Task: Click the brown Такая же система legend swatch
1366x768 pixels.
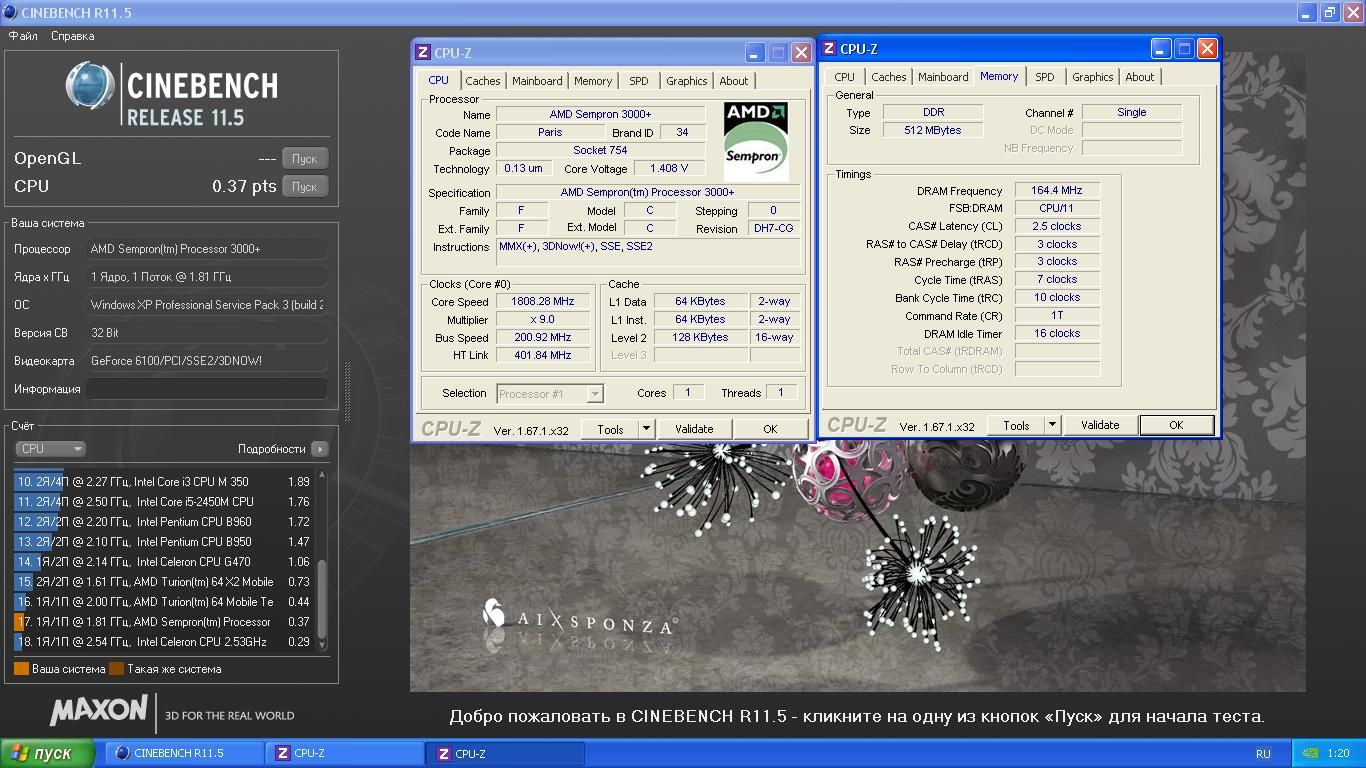Action: pos(116,669)
